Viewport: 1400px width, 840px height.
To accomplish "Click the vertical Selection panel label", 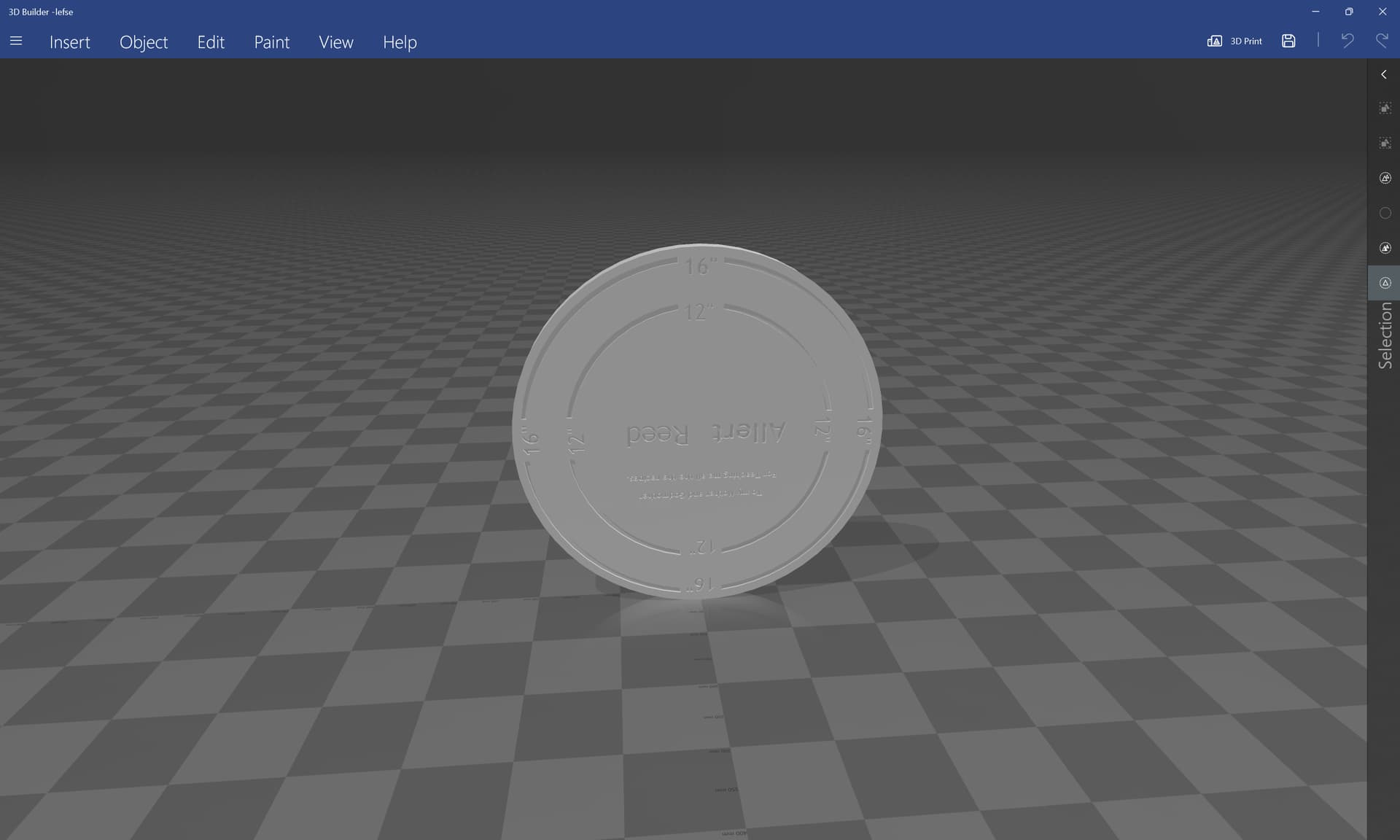I will point(1385,335).
